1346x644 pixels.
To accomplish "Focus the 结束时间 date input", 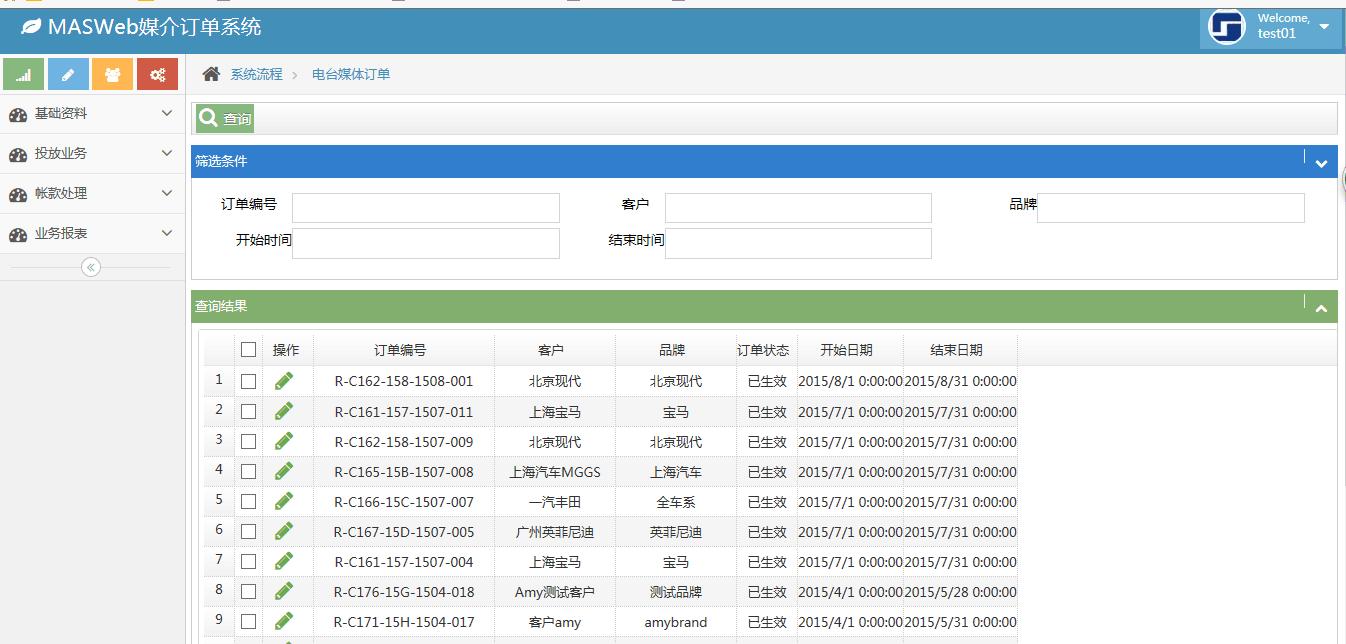I will [x=798, y=243].
